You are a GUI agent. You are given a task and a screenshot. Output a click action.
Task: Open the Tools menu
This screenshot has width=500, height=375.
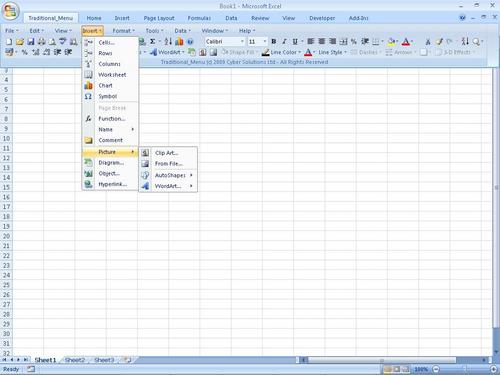pos(154,31)
